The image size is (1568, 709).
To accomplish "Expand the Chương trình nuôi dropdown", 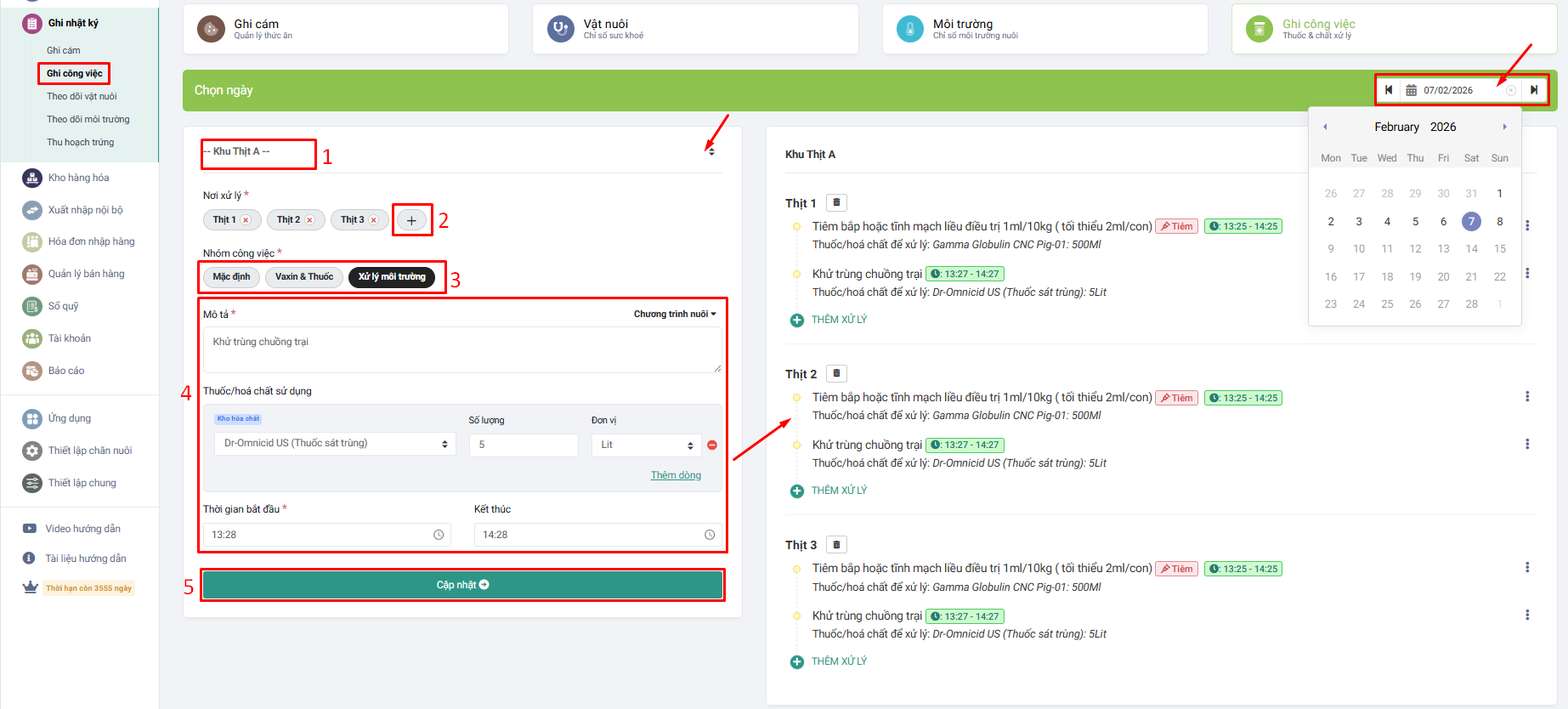I will [675, 314].
